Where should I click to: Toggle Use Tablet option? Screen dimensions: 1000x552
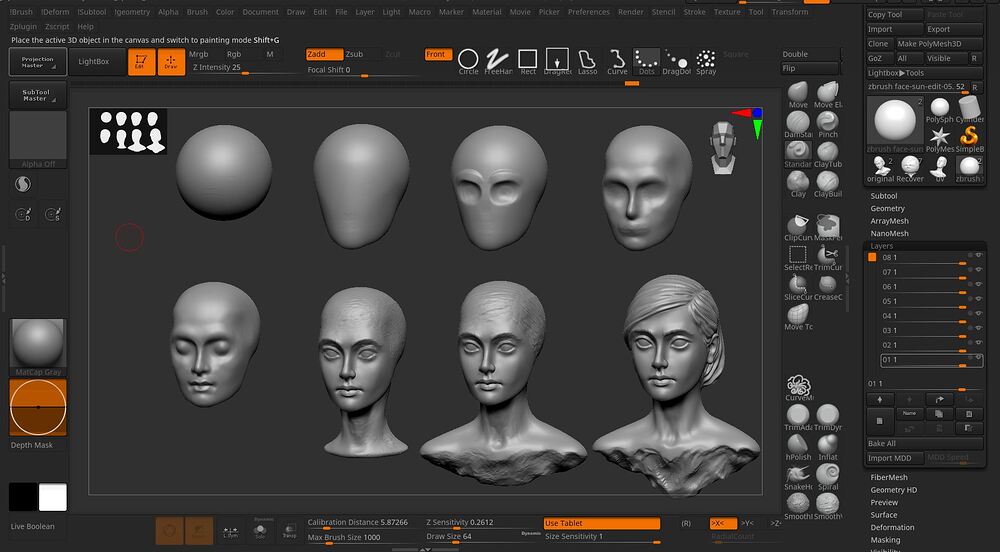pos(601,523)
